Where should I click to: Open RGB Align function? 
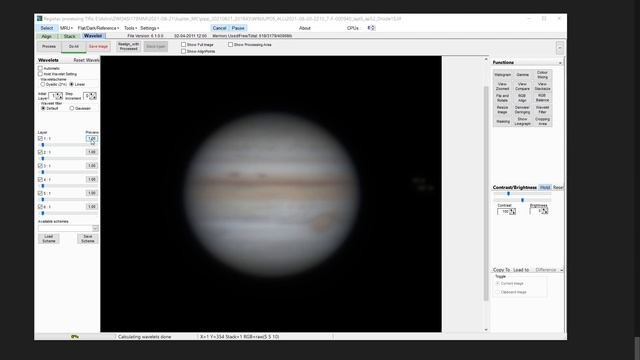pos(522,98)
